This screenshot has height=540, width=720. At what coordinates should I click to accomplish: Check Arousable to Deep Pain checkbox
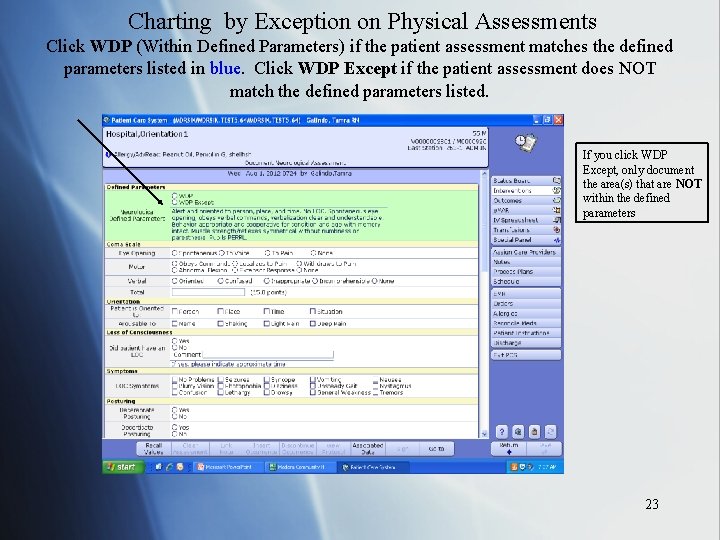pyautogui.click(x=313, y=324)
